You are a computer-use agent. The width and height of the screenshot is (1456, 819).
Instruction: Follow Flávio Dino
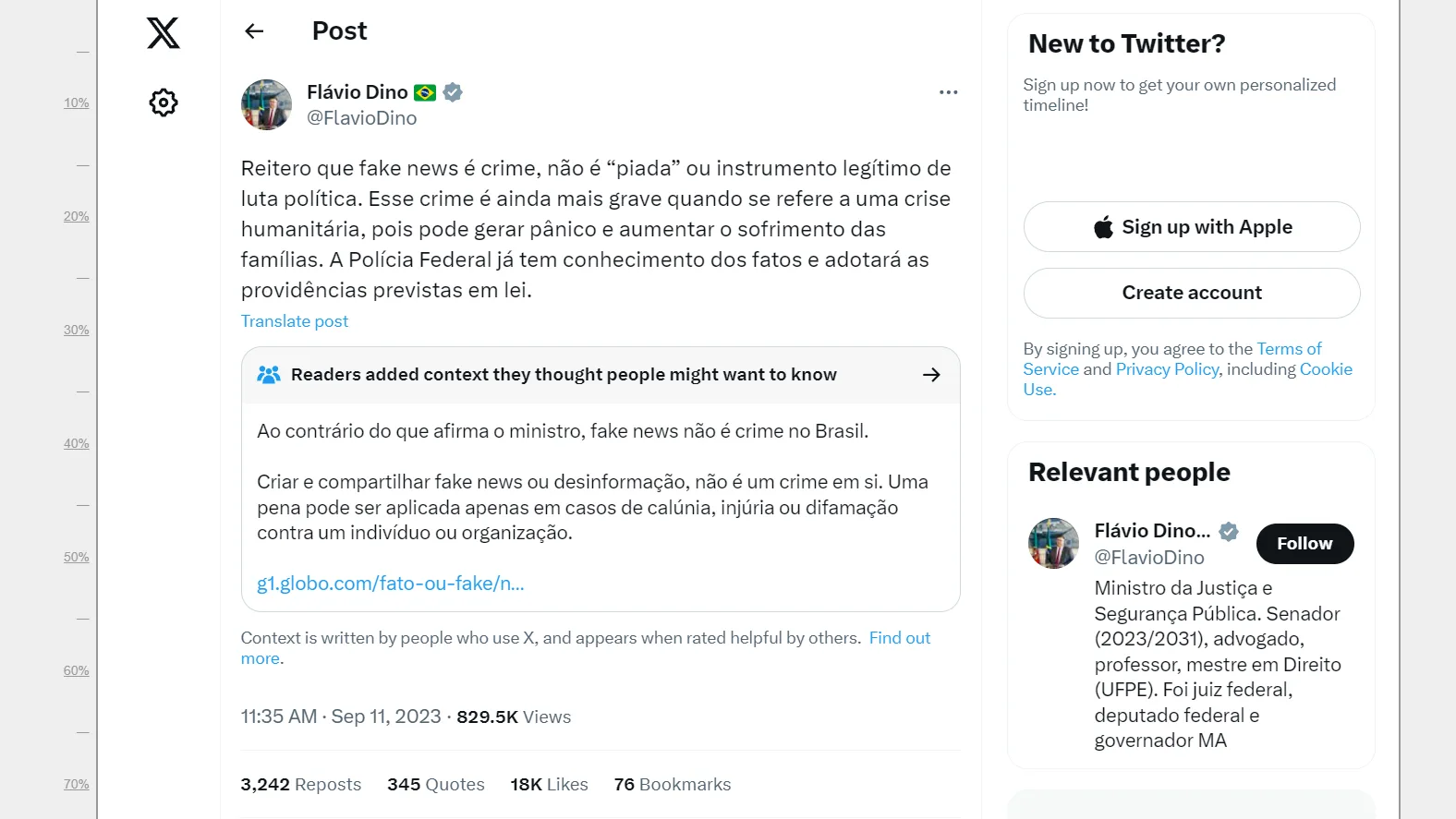click(x=1304, y=544)
